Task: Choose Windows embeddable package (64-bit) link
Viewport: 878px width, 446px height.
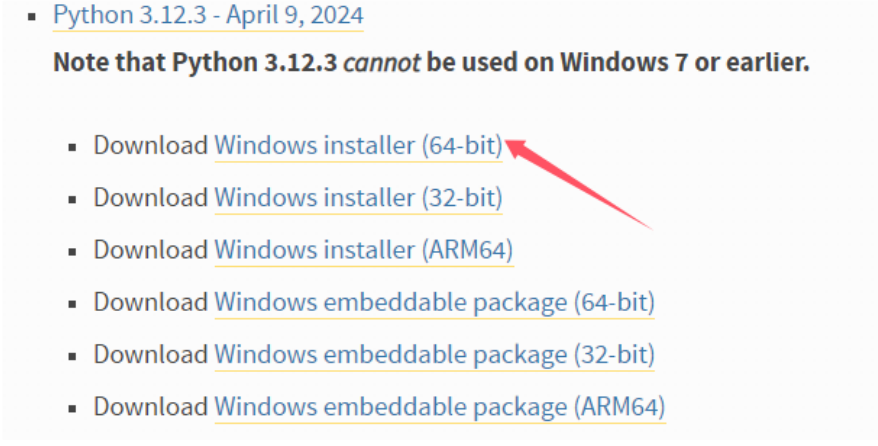Action: pos(435,302)
